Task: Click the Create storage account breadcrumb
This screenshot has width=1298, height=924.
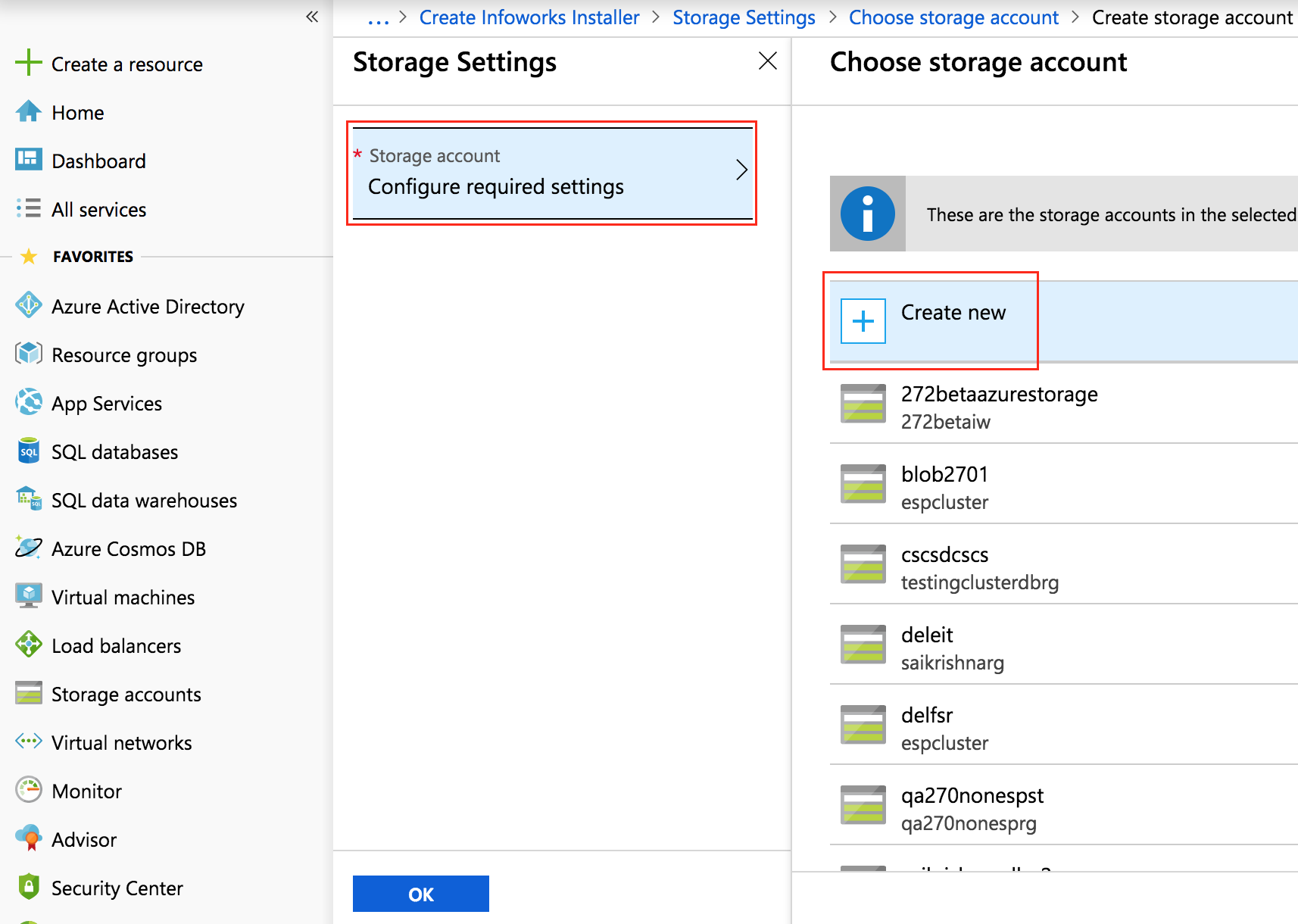Action: click(1192, 17)
